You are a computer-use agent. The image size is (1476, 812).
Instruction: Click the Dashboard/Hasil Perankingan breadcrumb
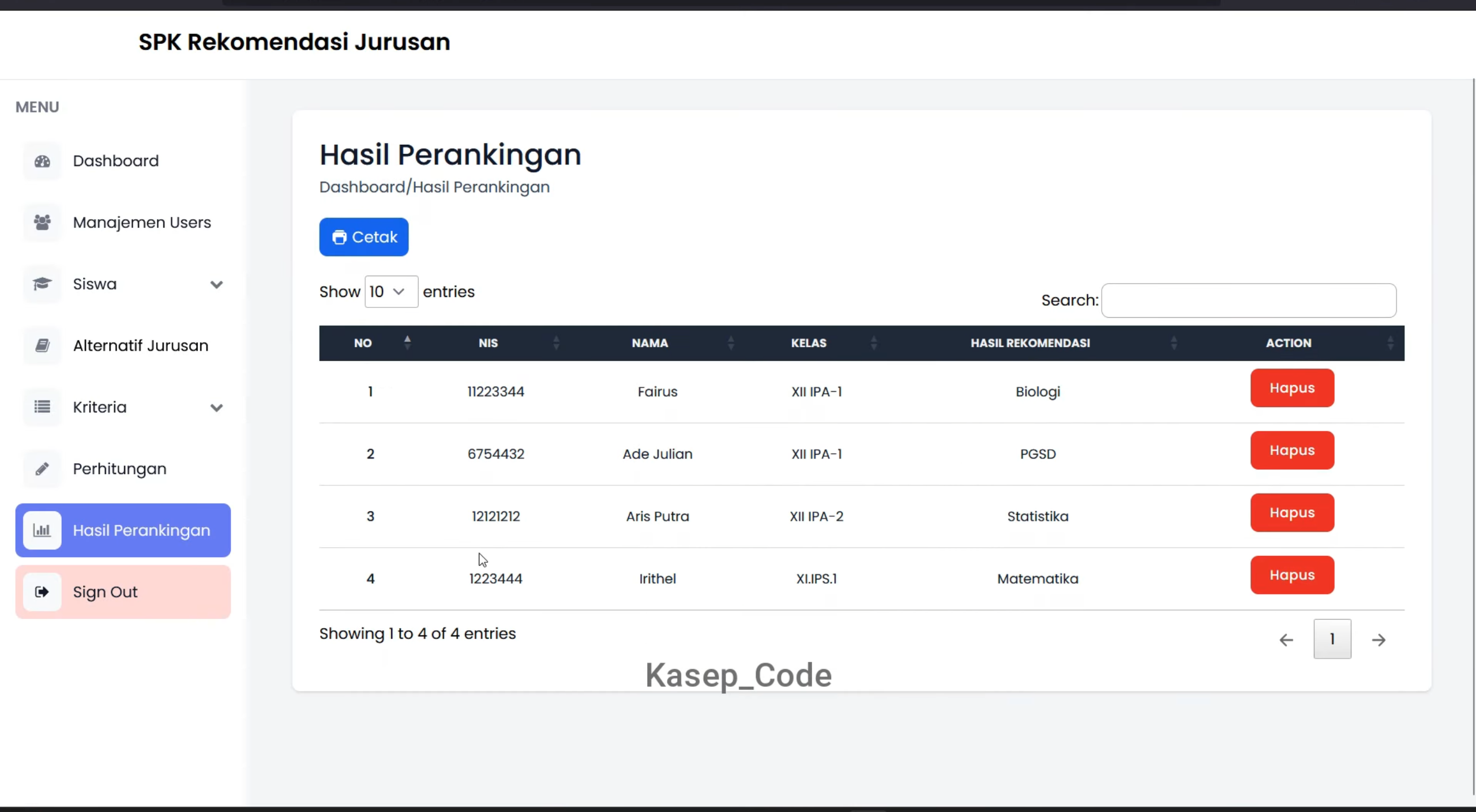coord(434,187)
